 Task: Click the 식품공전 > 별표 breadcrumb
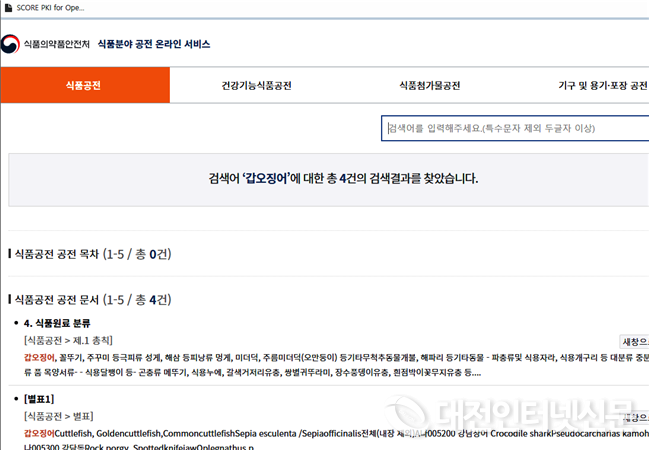tap(59, 415)
